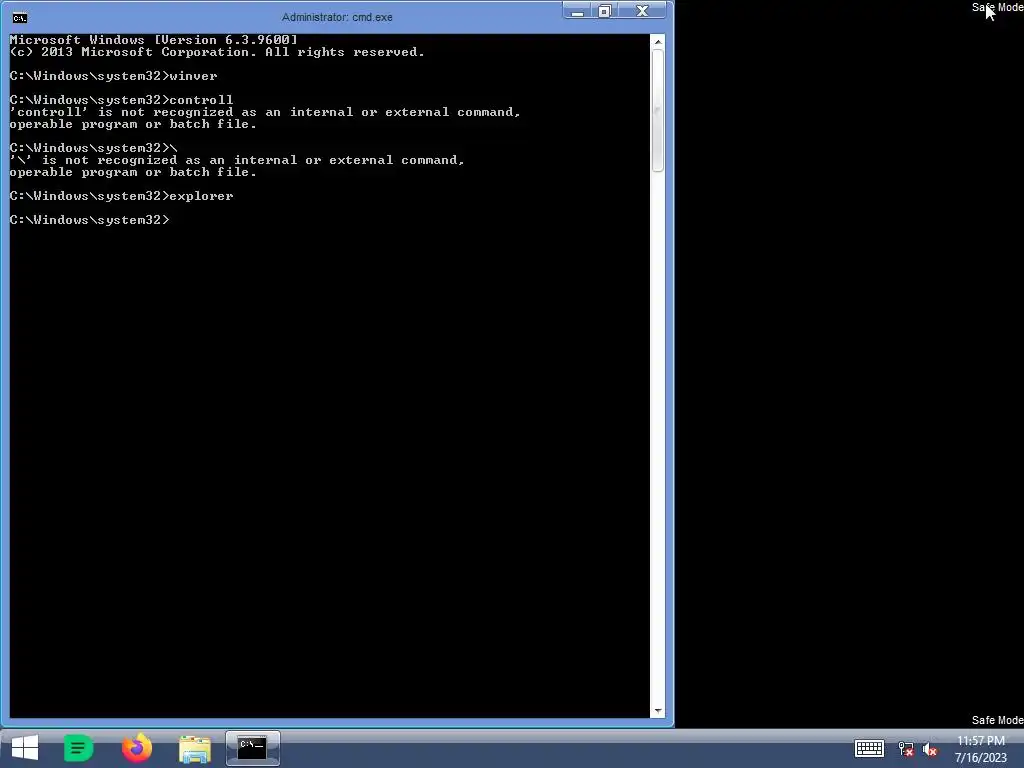Open the muted volume tray icon
The width and height of the screenshot is (1024, 768).
click(930, 748)
